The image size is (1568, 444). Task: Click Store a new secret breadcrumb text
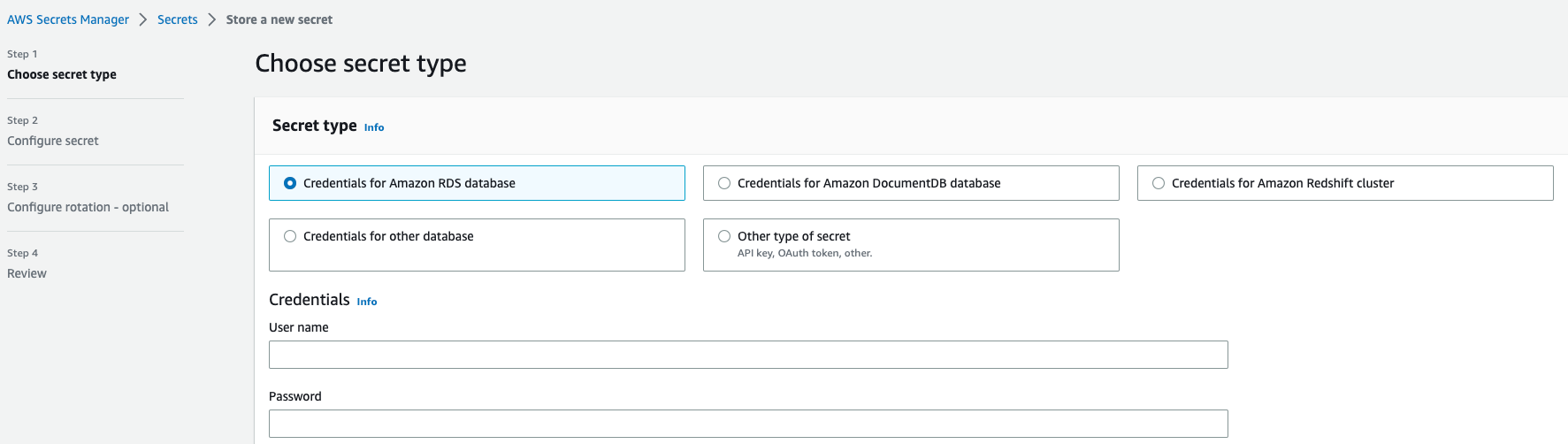pos(279,19)
